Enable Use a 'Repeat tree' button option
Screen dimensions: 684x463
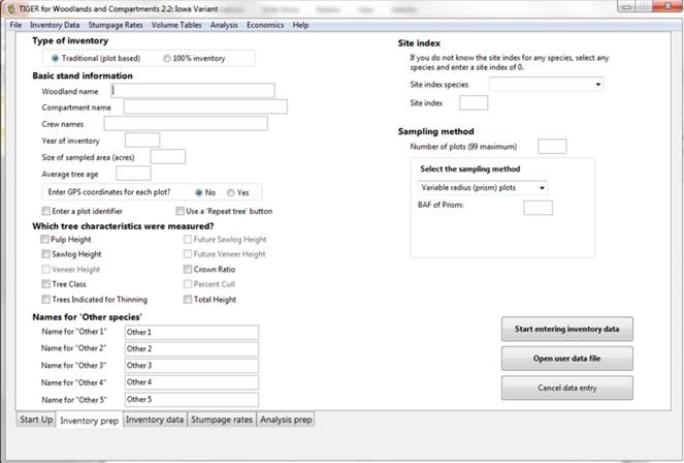[x=179, y=211]
